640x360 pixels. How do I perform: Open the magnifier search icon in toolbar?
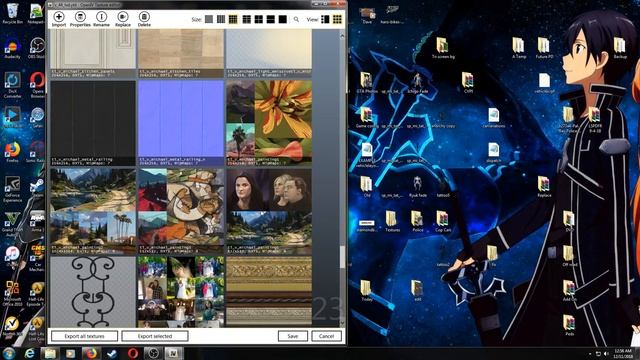tap(296, 19)
